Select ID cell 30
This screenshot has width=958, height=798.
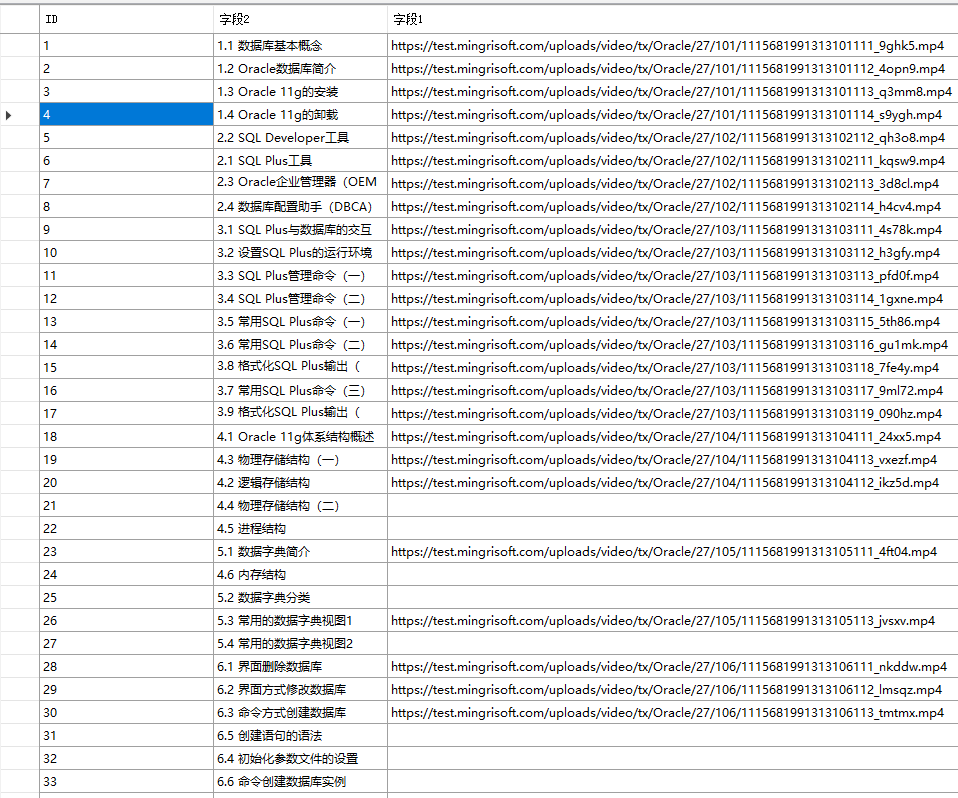point(126,712)
